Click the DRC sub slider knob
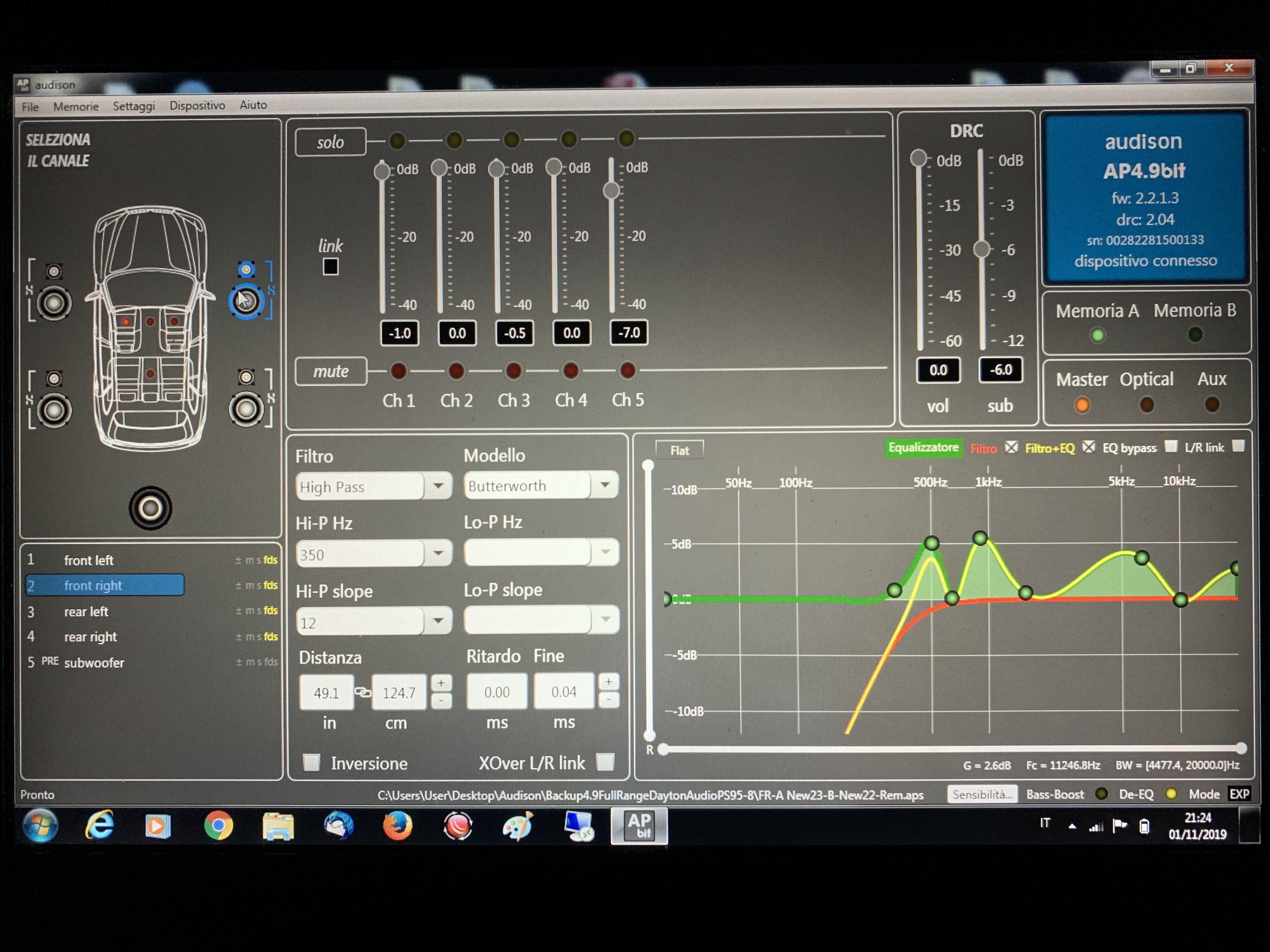Viewport: 1270px width, 952px height. click(x=982, y=249)
